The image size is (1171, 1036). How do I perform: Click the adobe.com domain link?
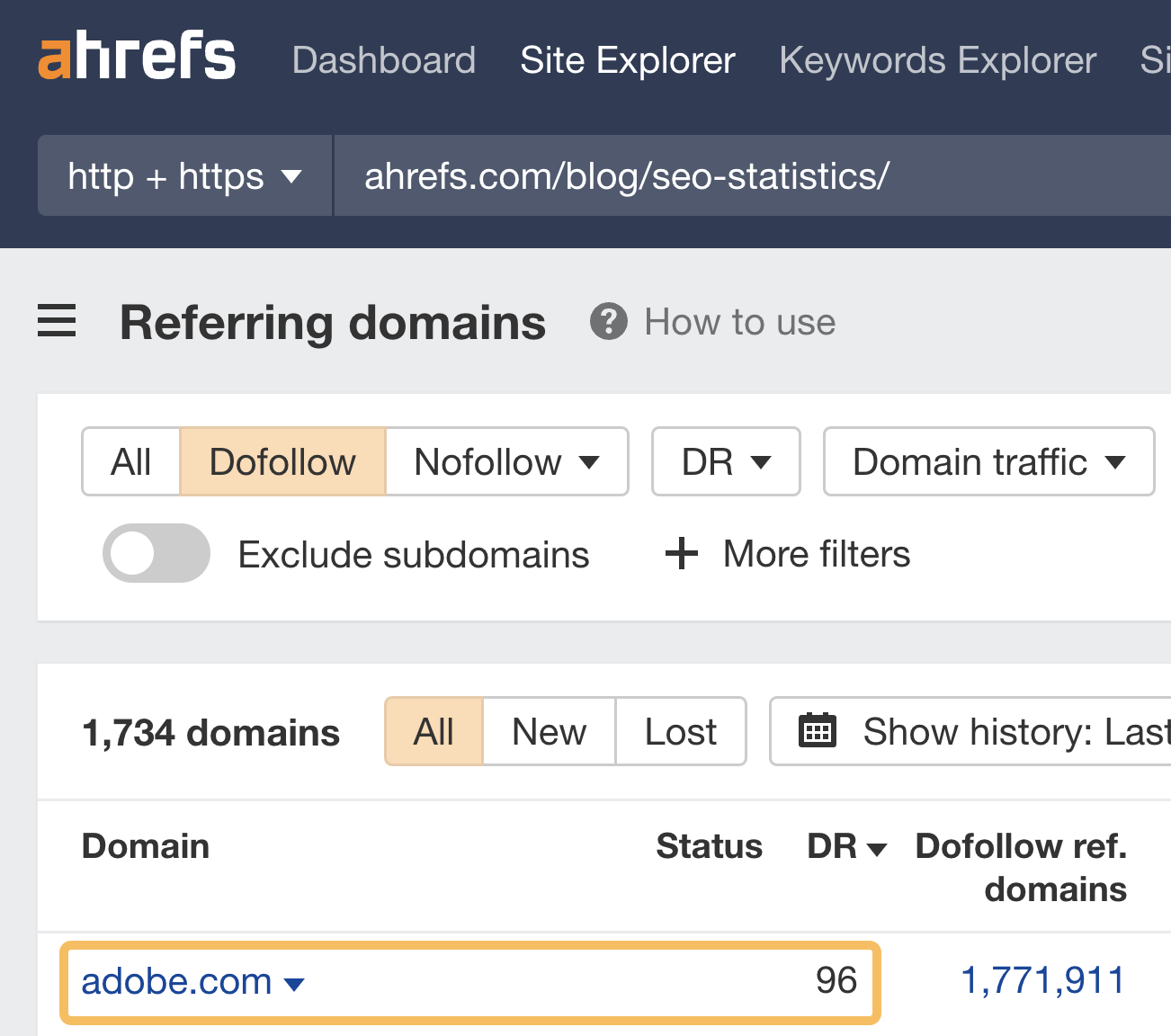(x=176, y=981)
